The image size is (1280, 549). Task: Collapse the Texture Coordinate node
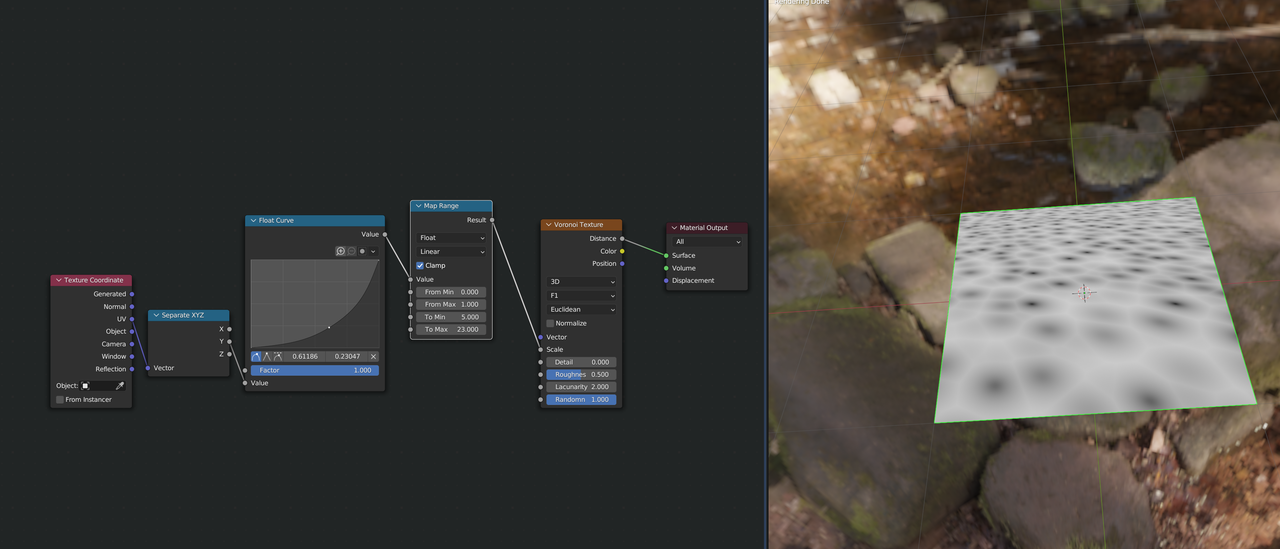[58, 280]
